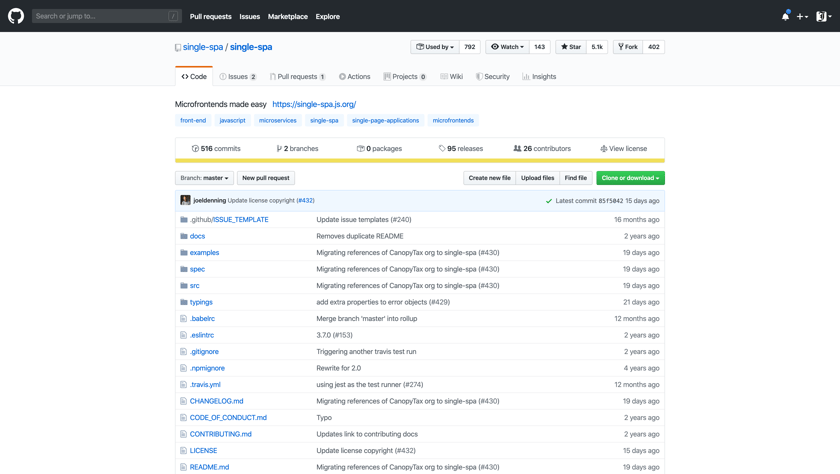This screenshot has width=840, height=474.
Task: Open Marketplace in top navigation
Action: 288,17
